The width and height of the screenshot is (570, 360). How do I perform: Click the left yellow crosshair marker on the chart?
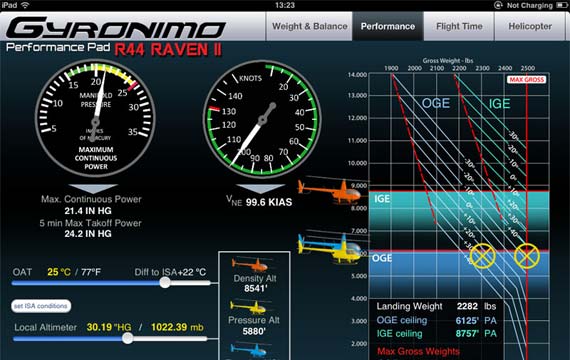tap(482, 256)
